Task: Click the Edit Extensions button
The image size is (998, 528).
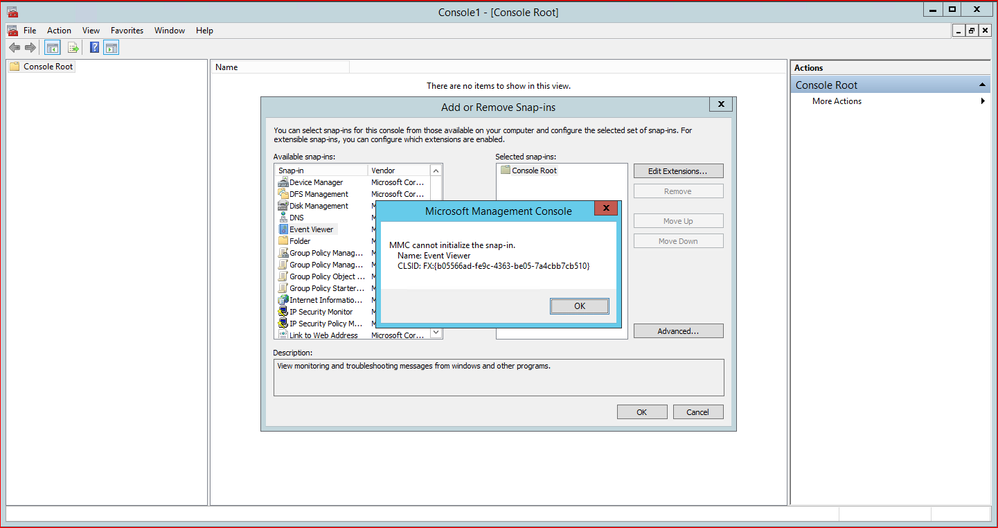Action: (678, 171)
